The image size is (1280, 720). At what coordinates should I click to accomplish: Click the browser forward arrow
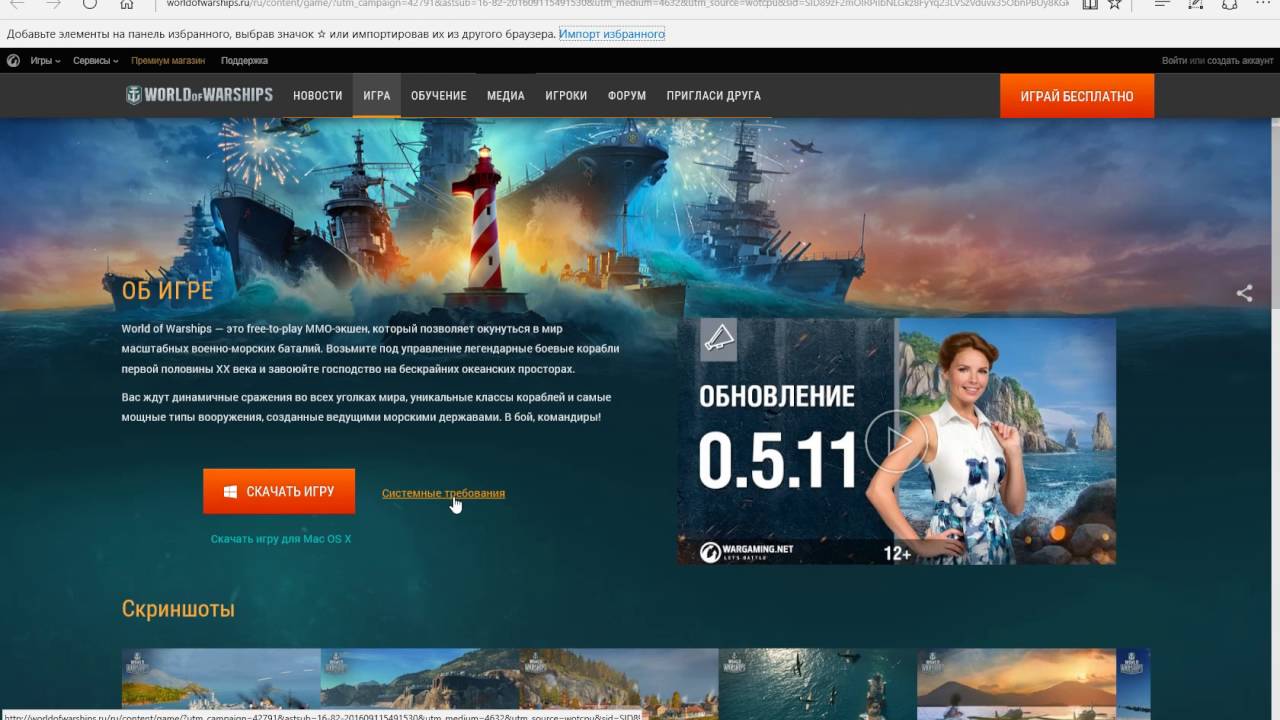tap(53, 5)
